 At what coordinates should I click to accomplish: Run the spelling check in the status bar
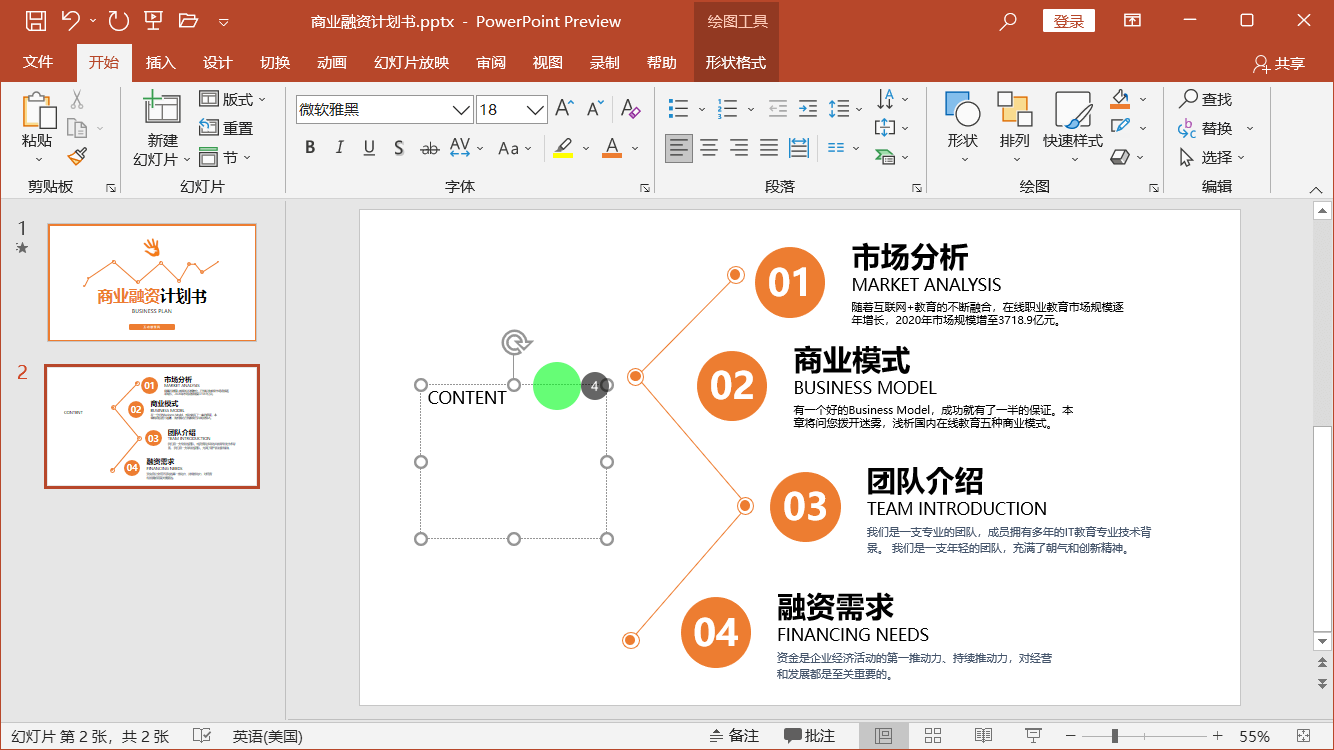(201, 736)
